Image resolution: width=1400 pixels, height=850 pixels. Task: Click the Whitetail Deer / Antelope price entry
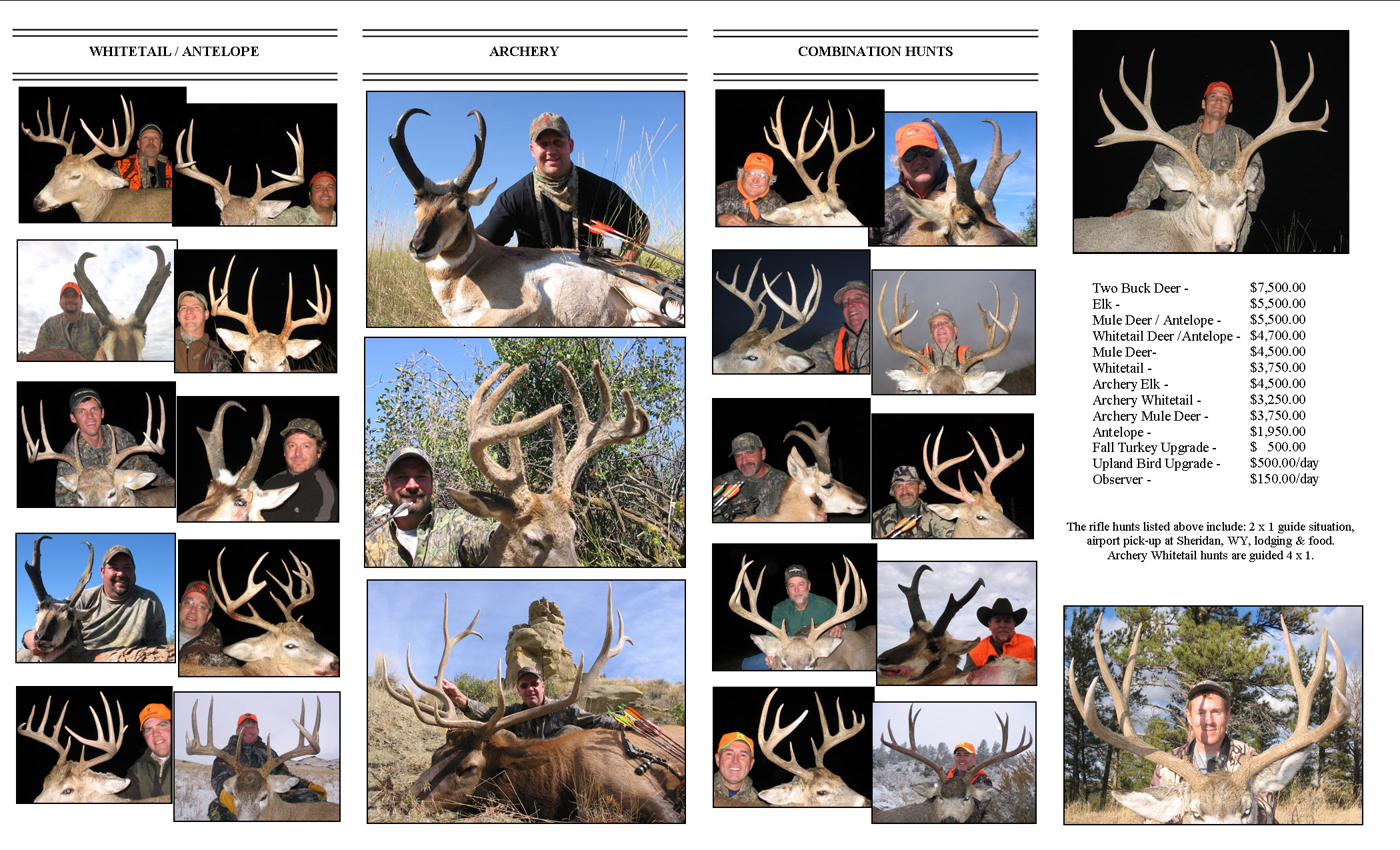[x=1199, y=336]
